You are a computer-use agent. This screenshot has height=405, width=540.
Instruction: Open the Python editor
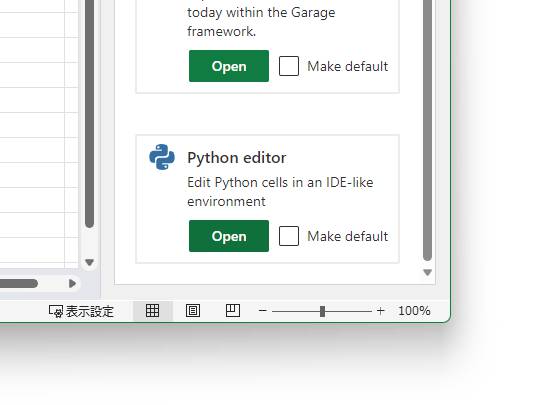coord(229,236)
